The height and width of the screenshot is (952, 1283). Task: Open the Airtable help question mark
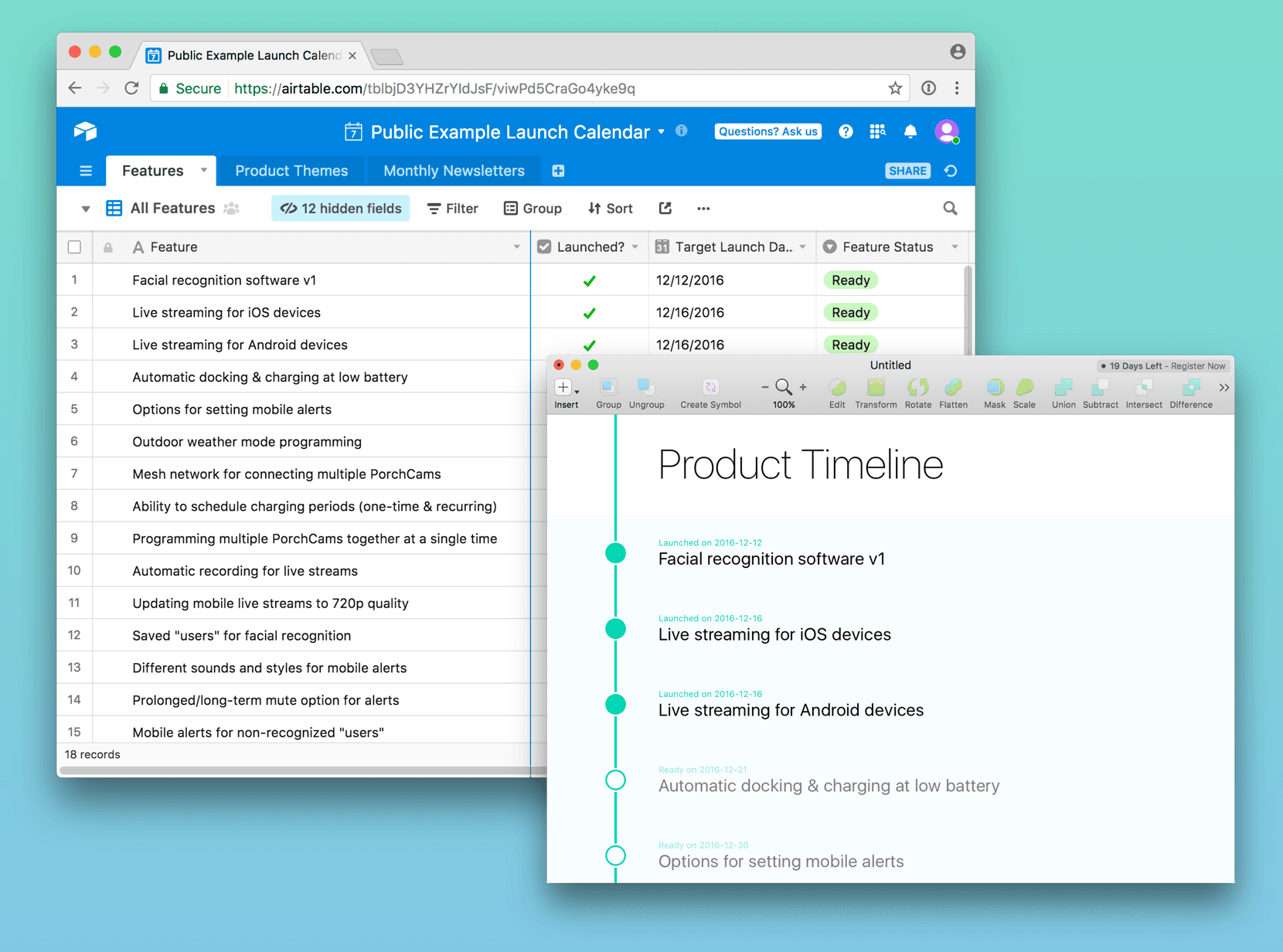click(x=846, y=132)
